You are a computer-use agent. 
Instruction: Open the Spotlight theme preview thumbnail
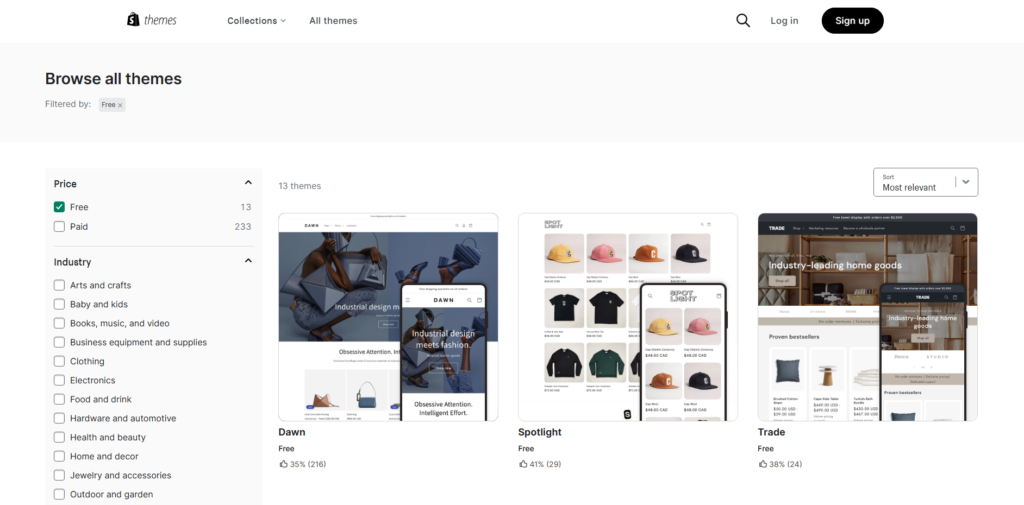[628, 317]
